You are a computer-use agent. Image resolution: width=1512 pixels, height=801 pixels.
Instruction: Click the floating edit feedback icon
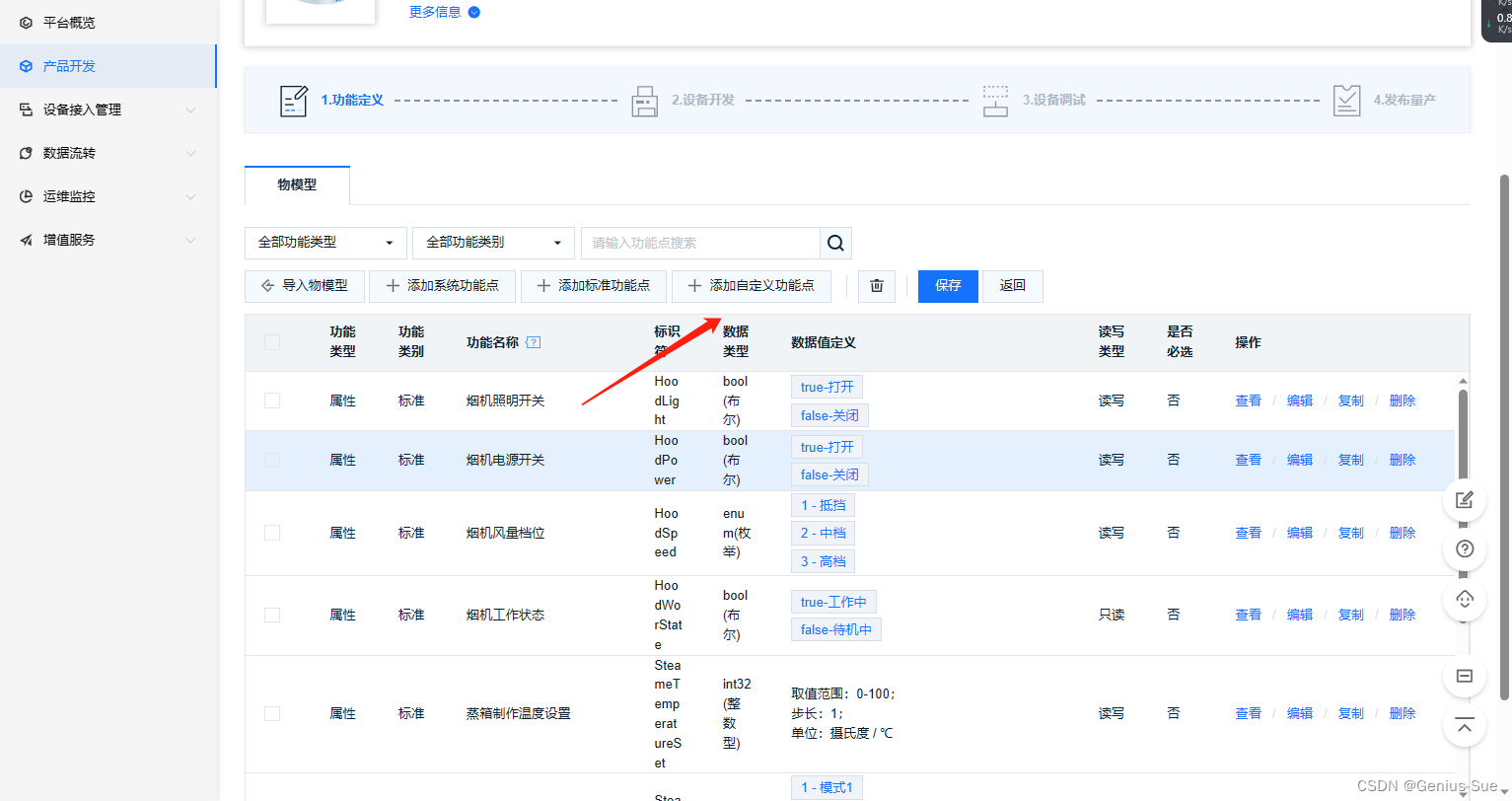tap(1465, 500)
